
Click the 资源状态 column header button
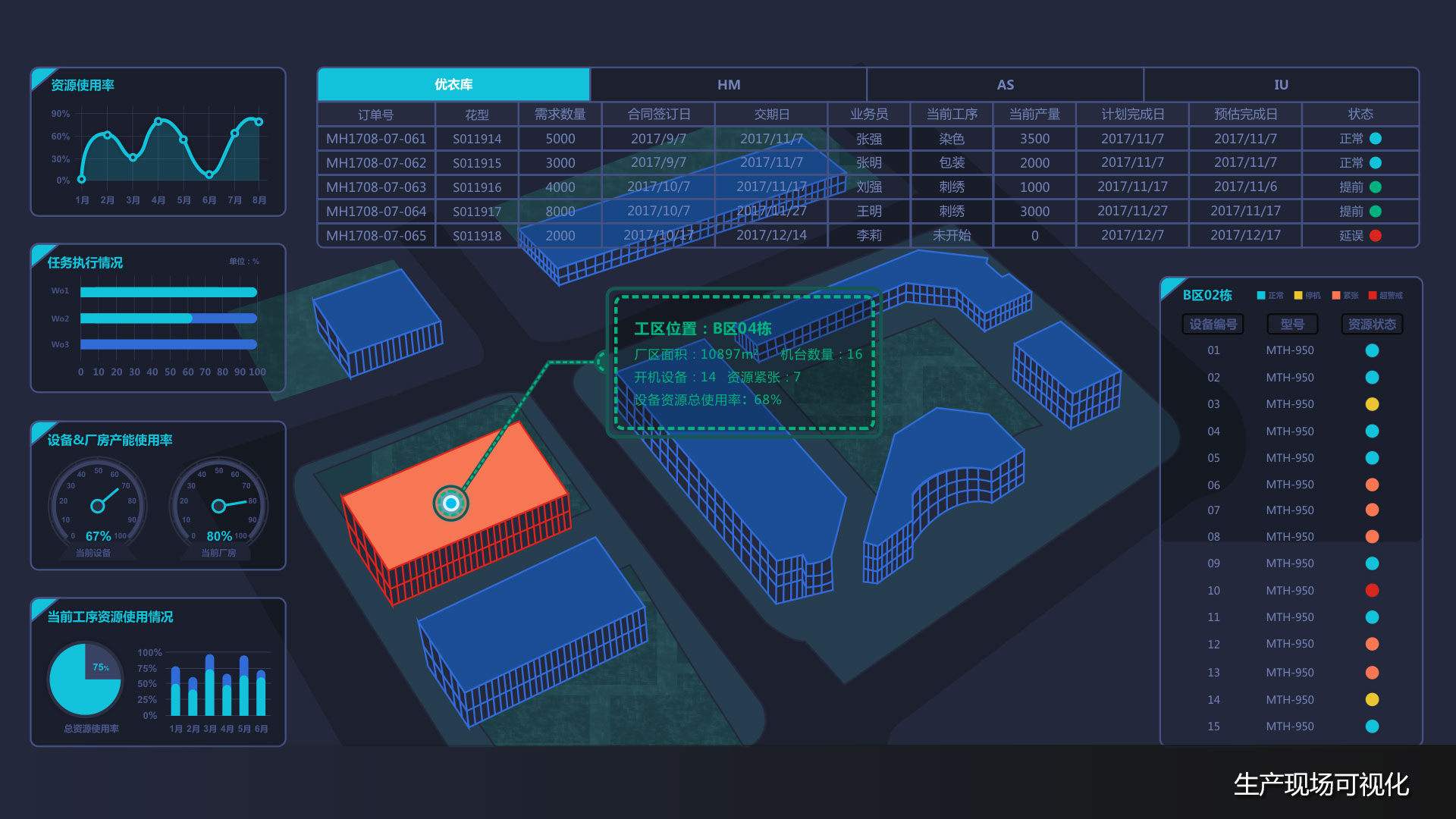(1372, 324)
